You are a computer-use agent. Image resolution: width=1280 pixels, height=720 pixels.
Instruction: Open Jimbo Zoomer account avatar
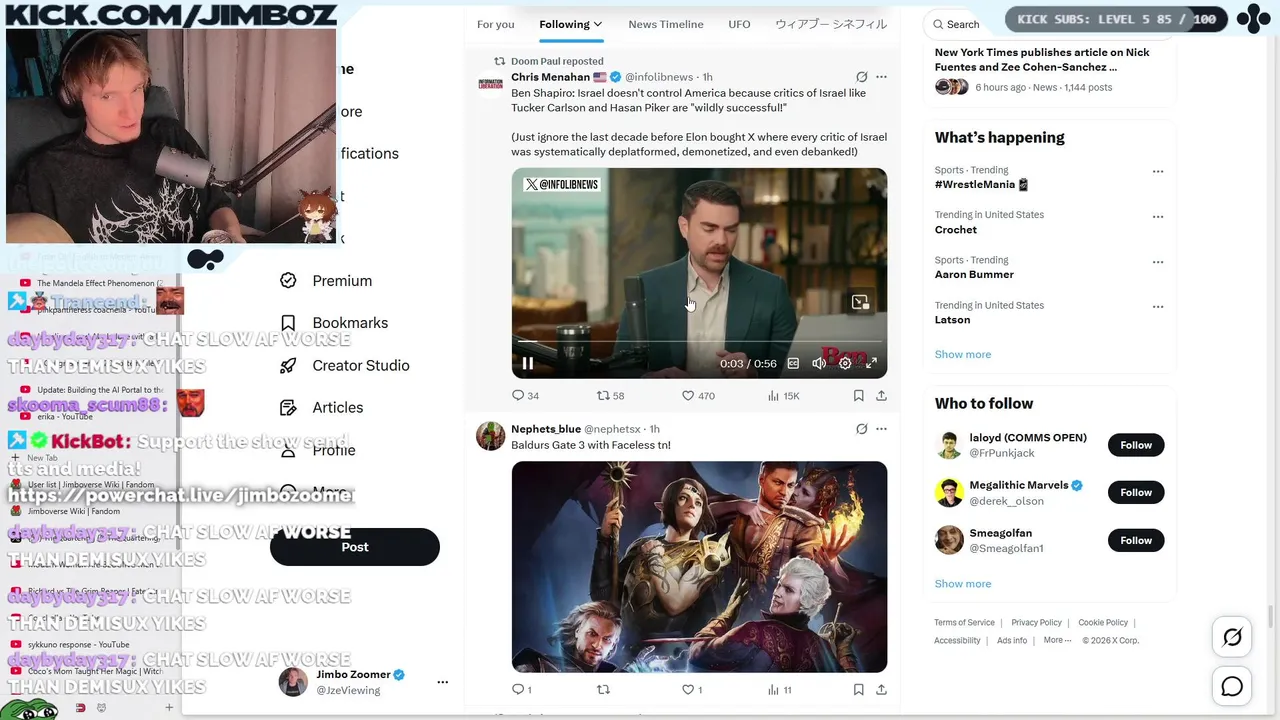pos(293,682)
